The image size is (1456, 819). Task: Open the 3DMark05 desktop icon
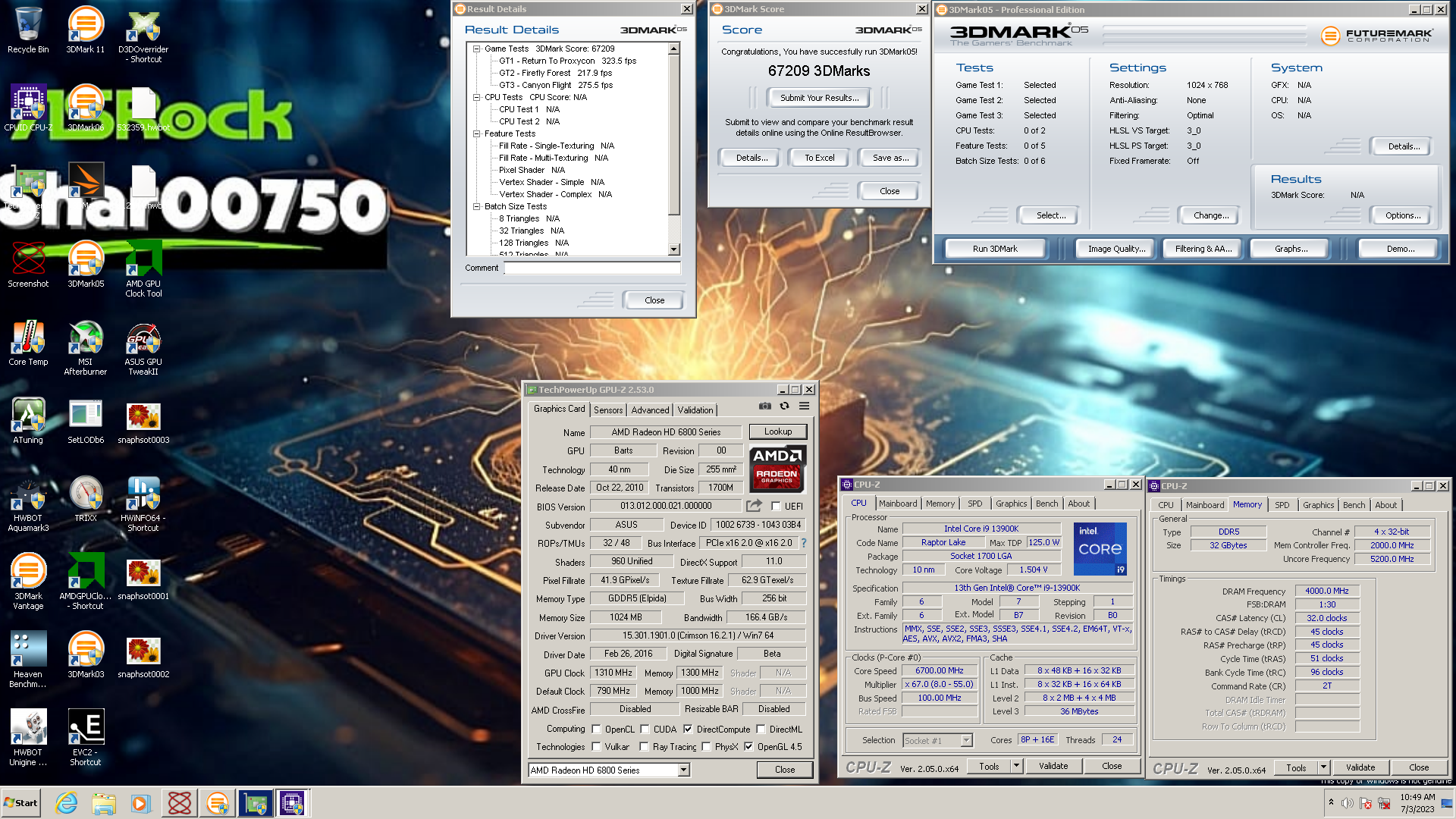[86, 264]
